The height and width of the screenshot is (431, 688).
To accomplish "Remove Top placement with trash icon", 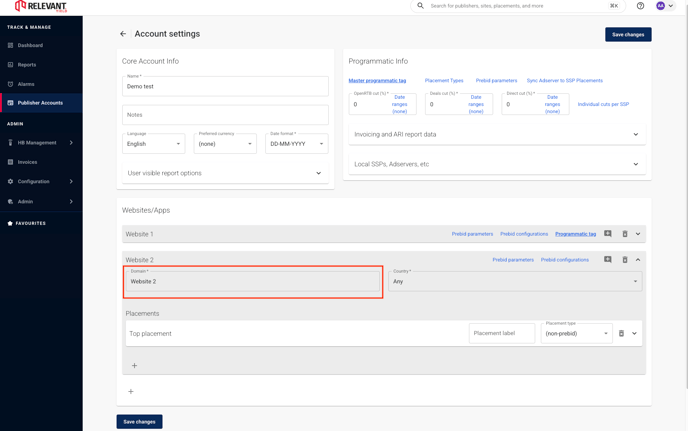I will [x=621, y=333].
